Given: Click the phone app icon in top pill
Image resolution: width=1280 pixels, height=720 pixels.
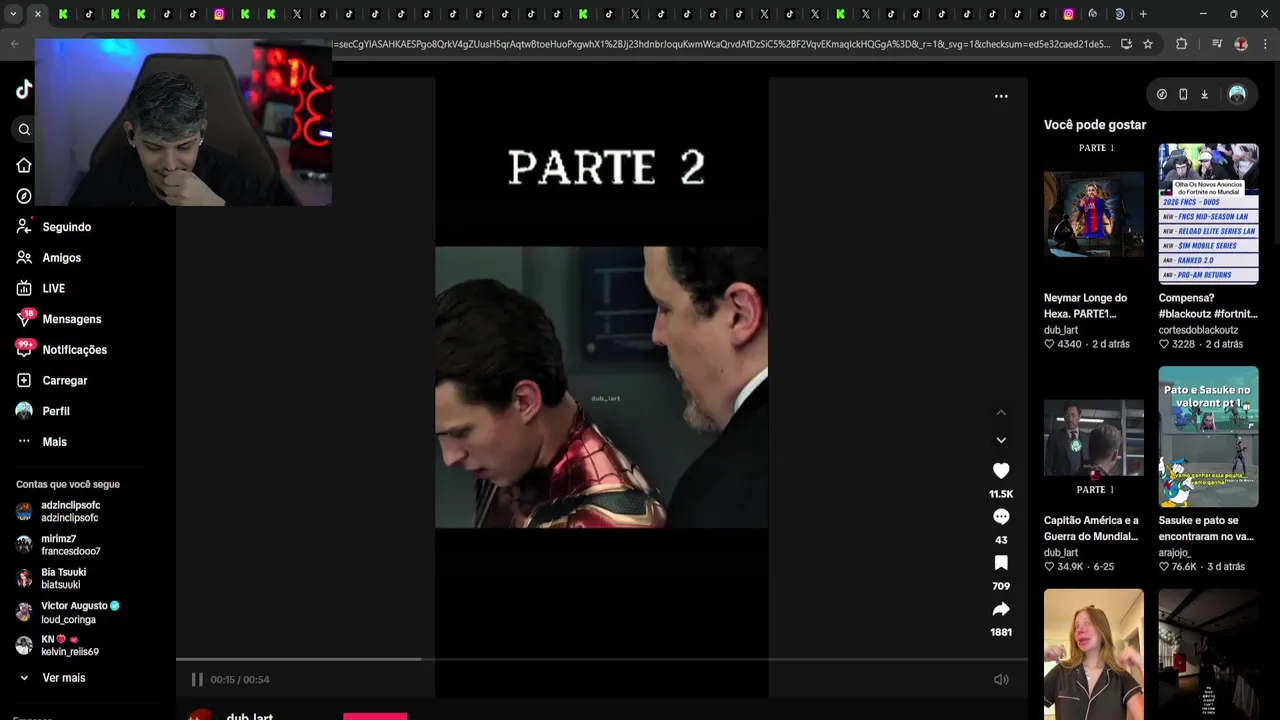Looking at the screenshot, I should click(x=1183, y=94).
